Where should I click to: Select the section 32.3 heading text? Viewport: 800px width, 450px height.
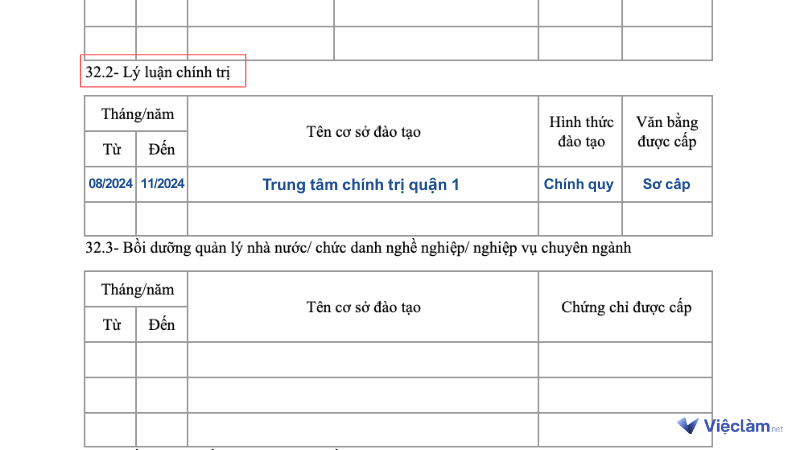click(358, 248)
